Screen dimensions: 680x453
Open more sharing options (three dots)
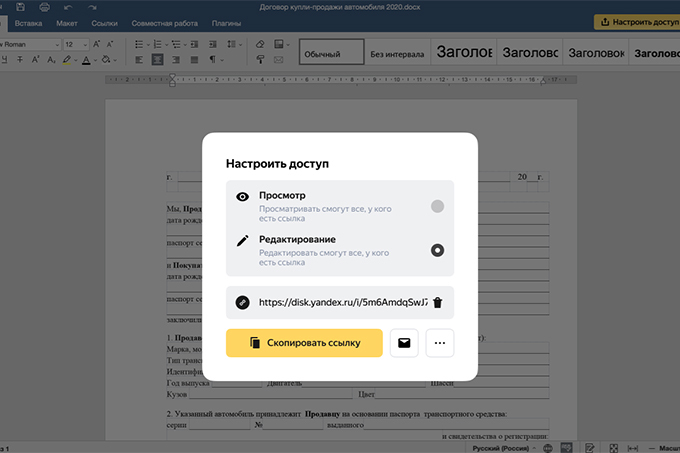coord(440,343)
